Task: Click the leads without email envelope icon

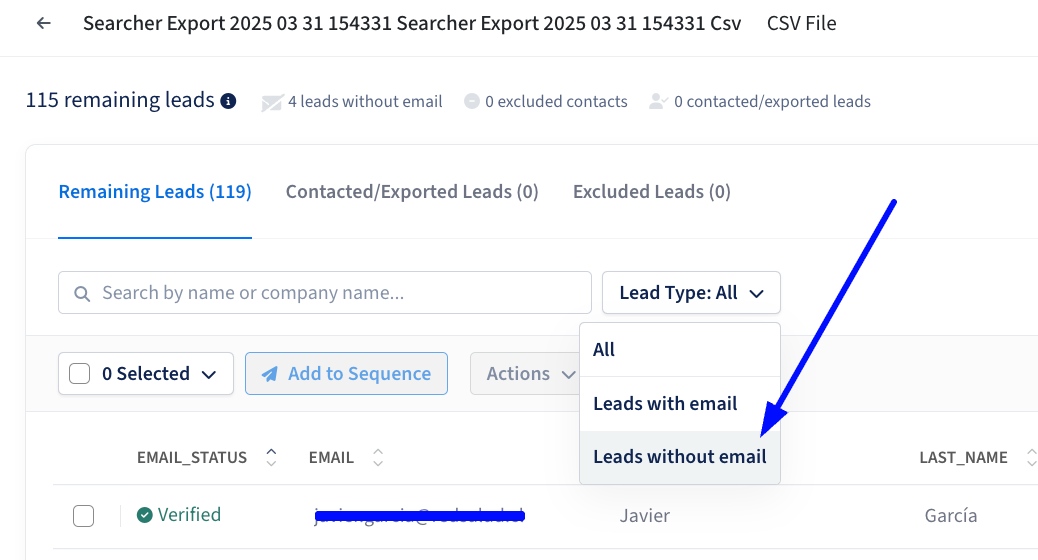Action: tap(272, 103)
